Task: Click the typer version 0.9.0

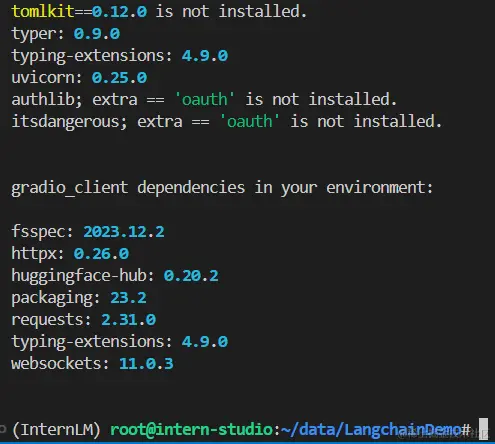Action: 97,34
